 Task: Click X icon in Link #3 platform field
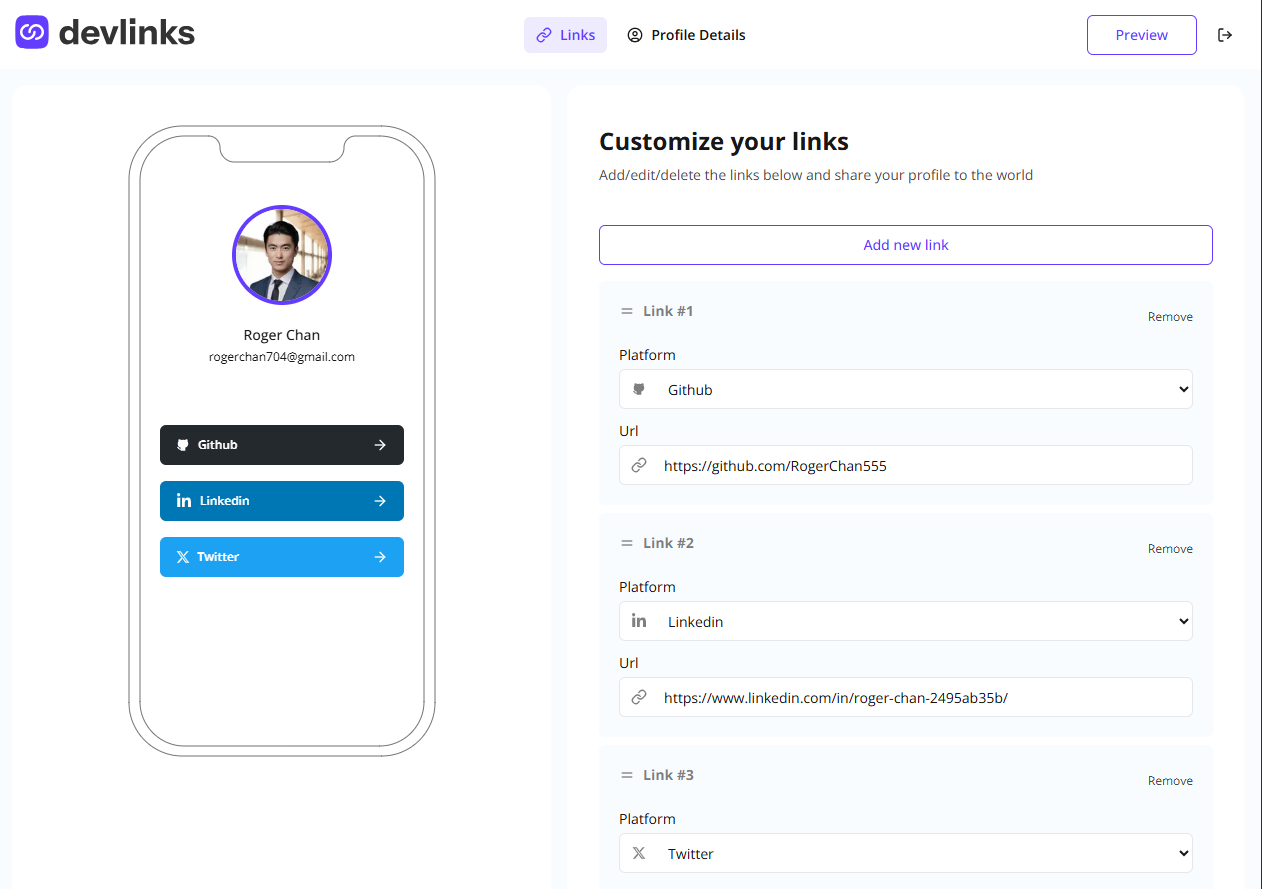pyautogui.click(x=639, y=853)
